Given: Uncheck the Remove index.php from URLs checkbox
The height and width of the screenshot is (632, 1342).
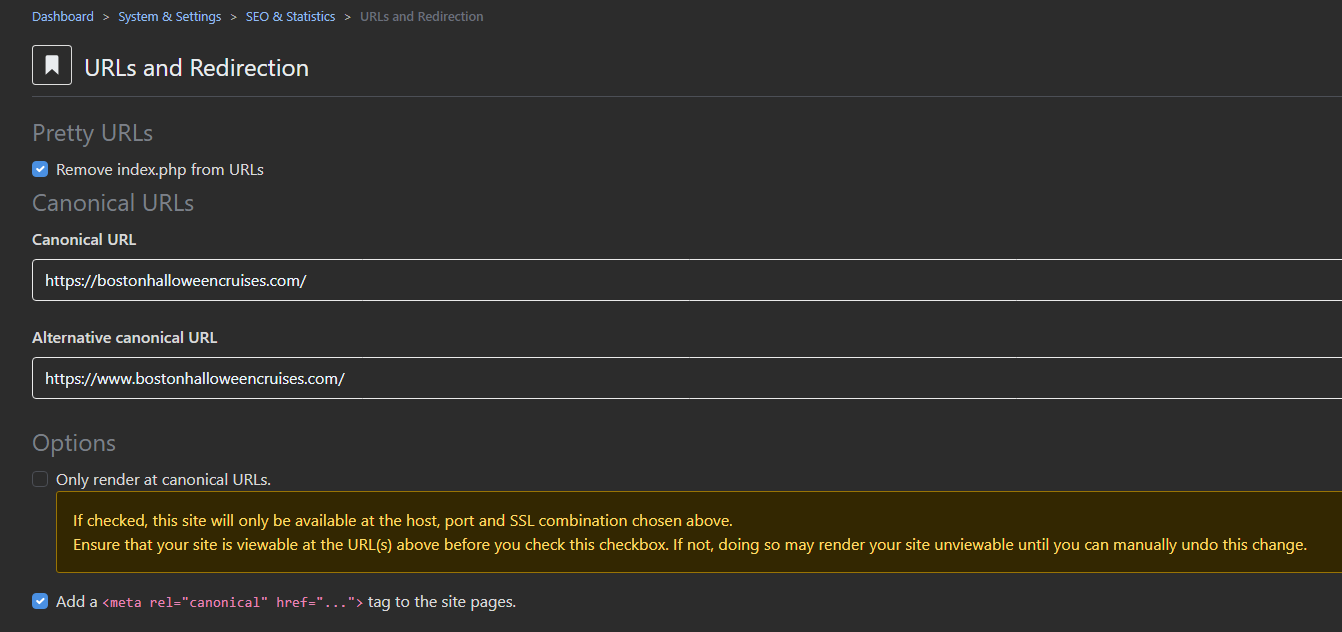Looking at the screenshot, I should tap(40, 170).
